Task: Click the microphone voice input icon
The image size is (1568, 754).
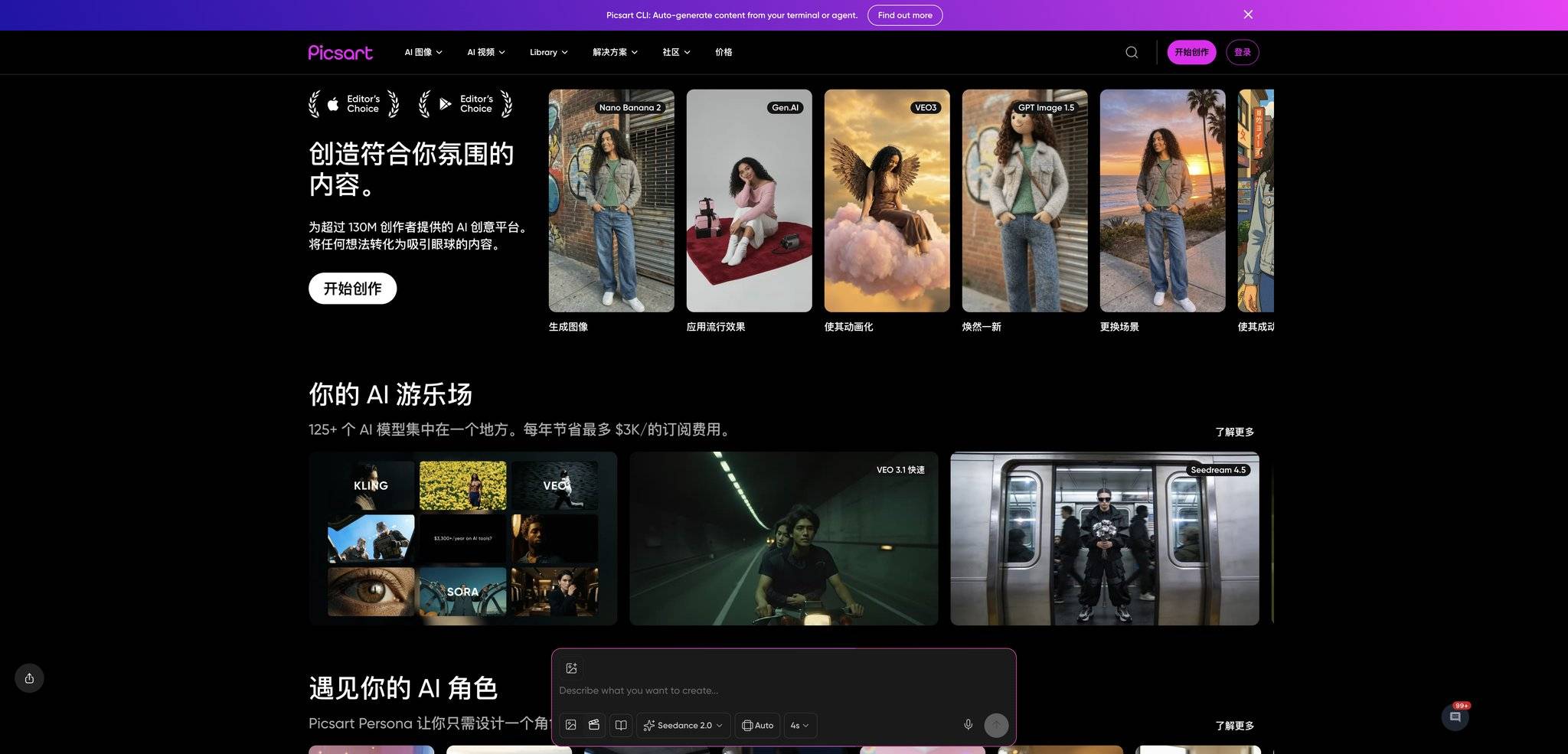Action: [968, 725]
